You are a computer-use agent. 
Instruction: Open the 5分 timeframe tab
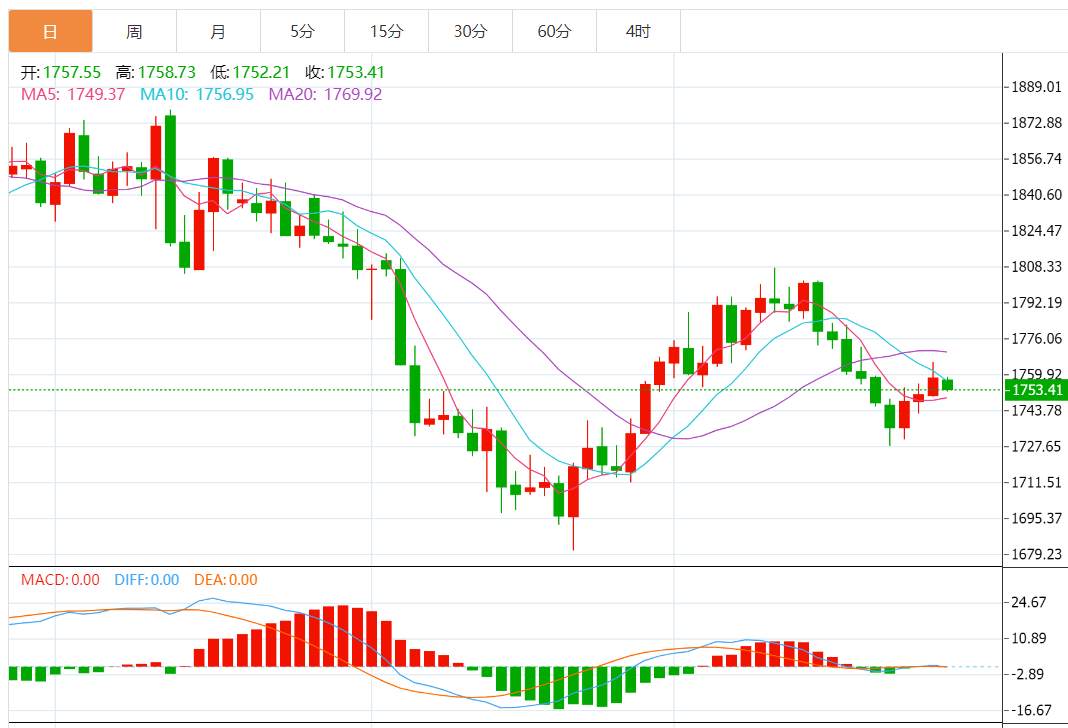point(302,31)
